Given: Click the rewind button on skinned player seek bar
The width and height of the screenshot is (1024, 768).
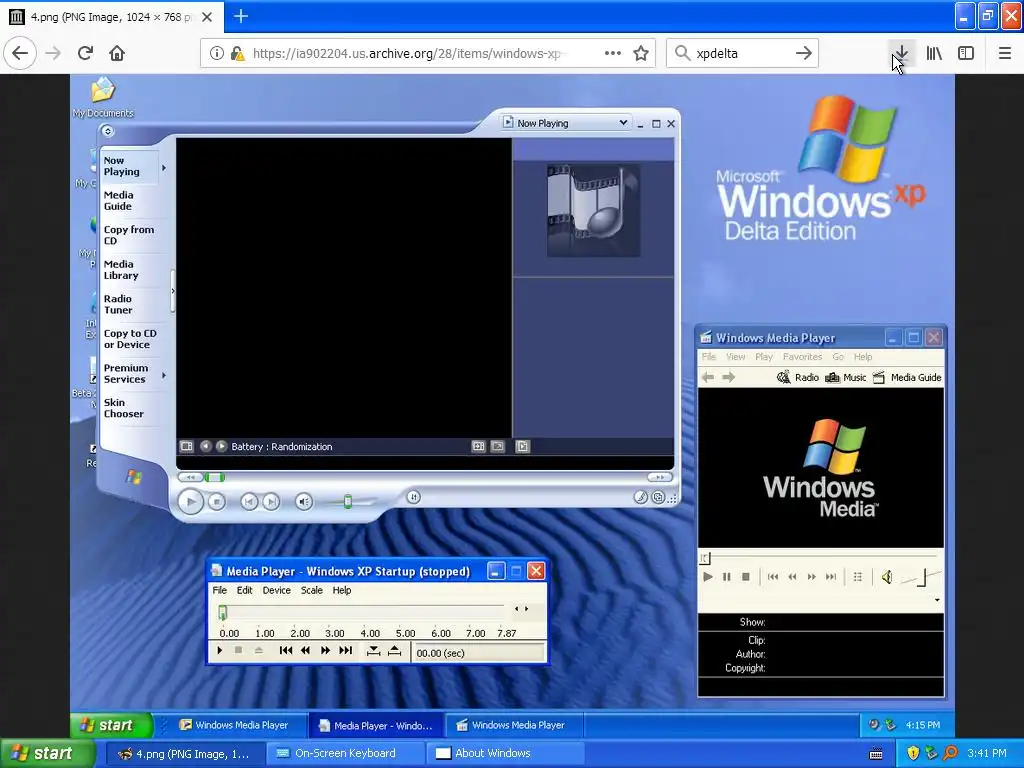Looking at the screenshot, I should [x=190, y=477].
